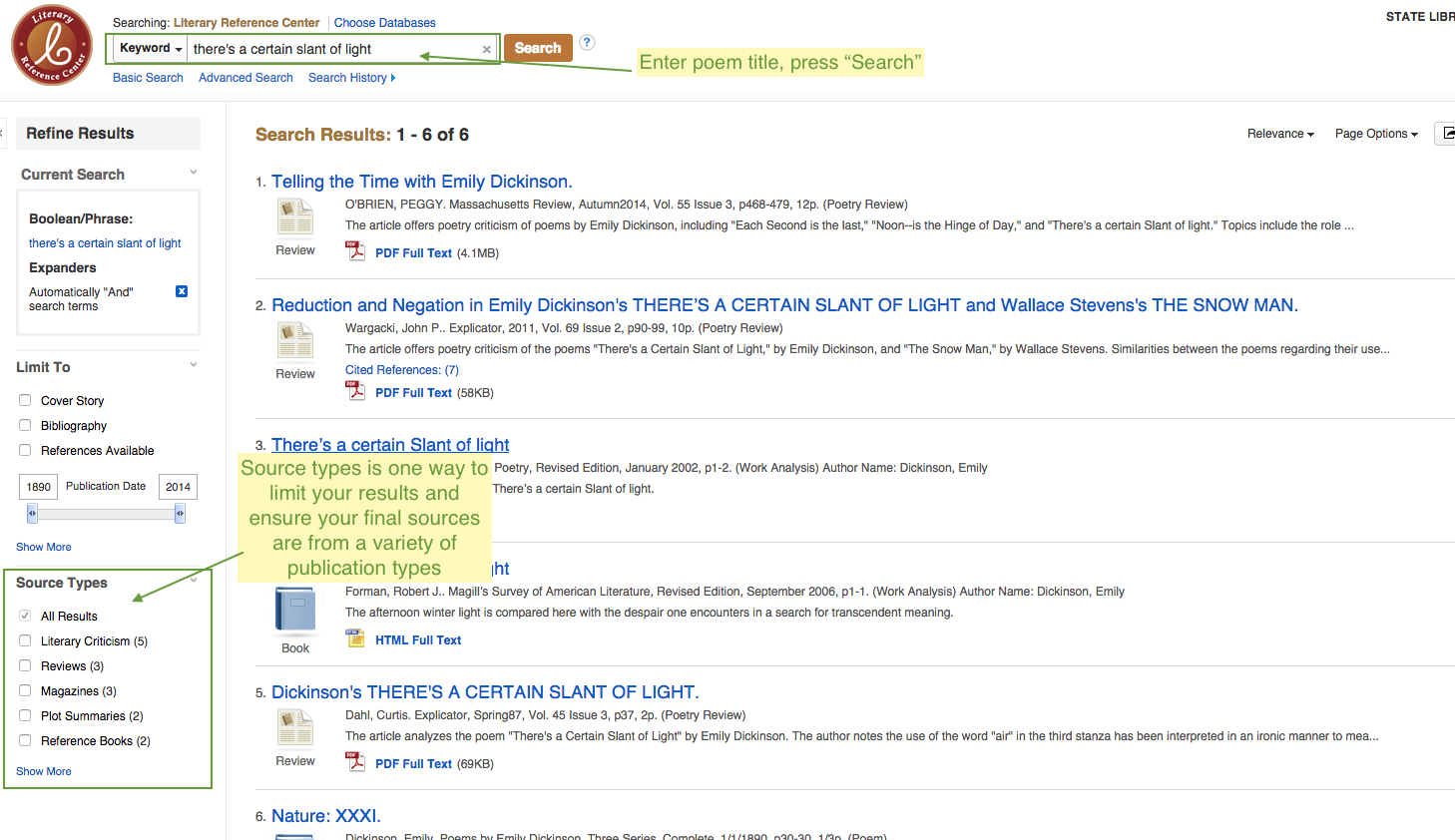Click the Literary Reference Center logo
Screen dimensions: 1455x840
(x=52, y=46)
